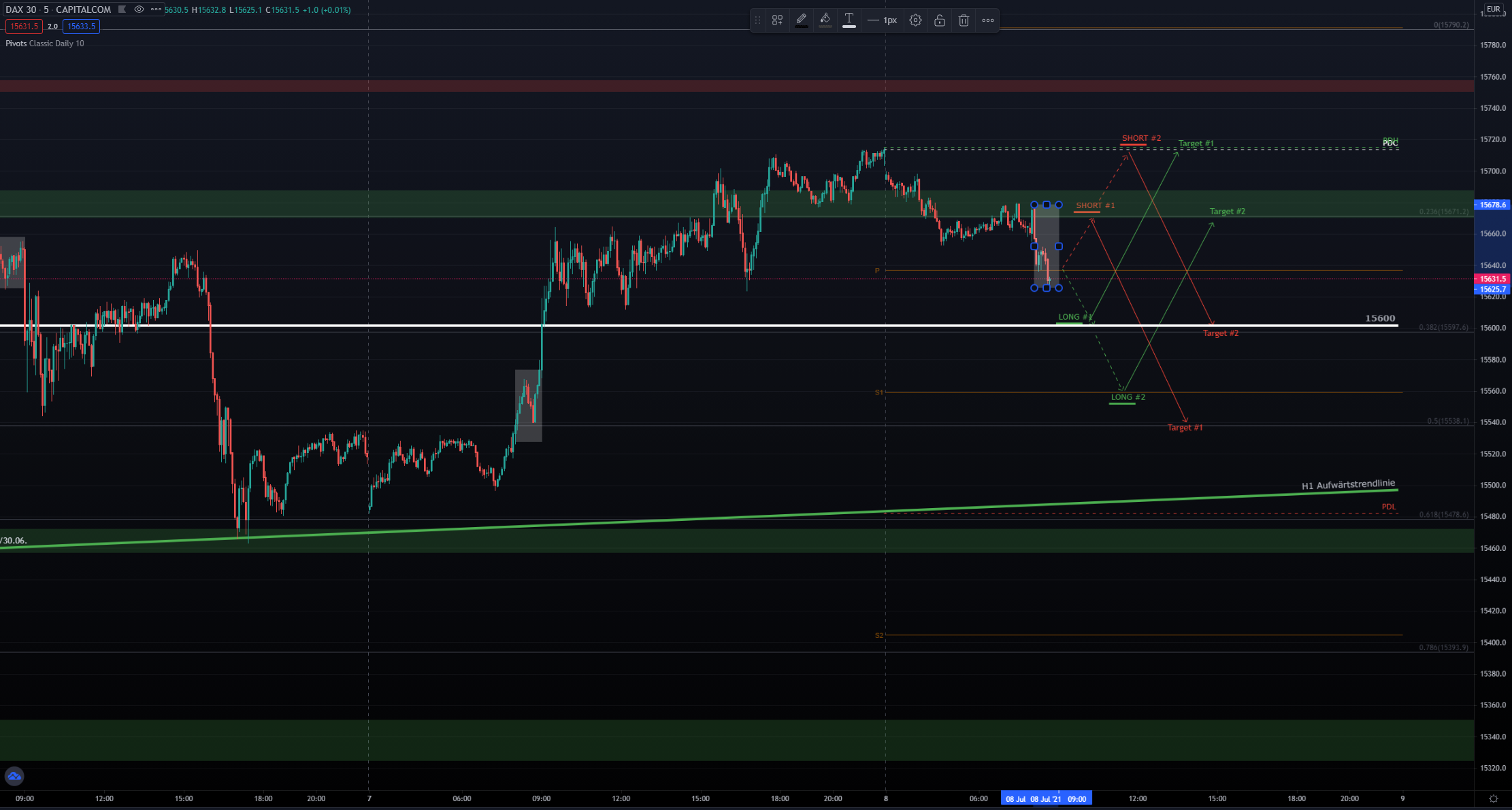The height and width of the screenshot is (810, 1512).
Task: Click the blue cloud icon at bottom left
Action: 14,776
